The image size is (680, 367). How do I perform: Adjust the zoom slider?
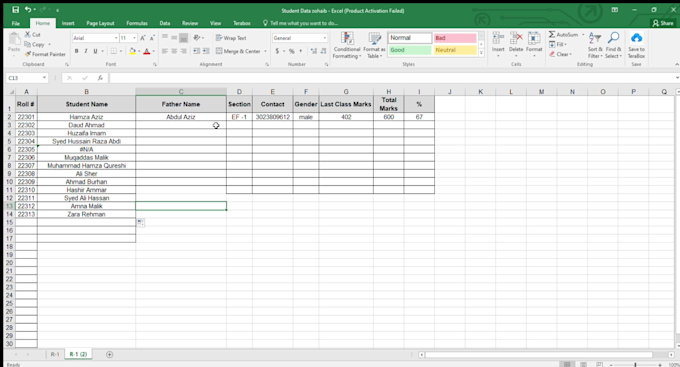tap(635, 365)
